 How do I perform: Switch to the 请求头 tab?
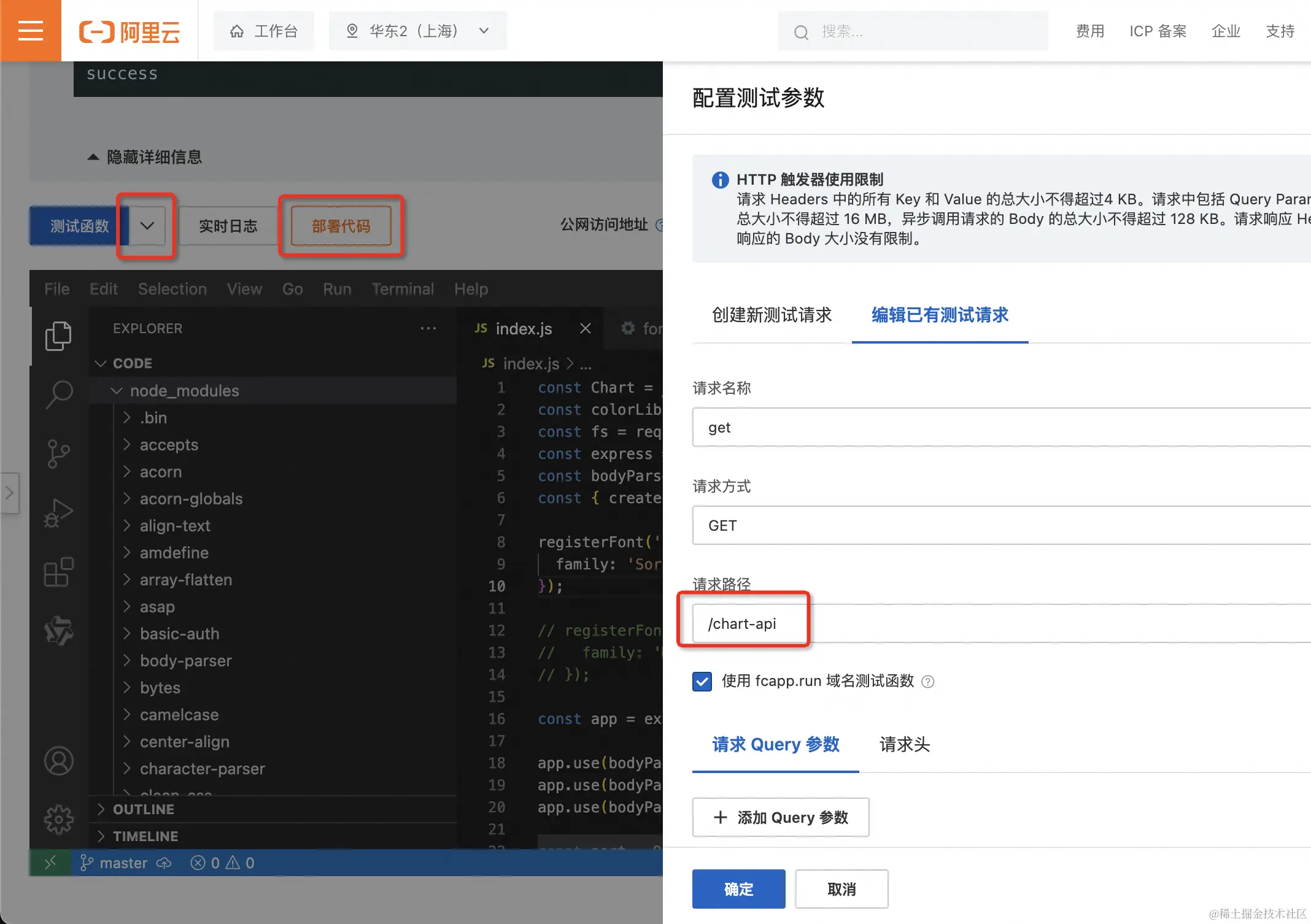[904, 745]
